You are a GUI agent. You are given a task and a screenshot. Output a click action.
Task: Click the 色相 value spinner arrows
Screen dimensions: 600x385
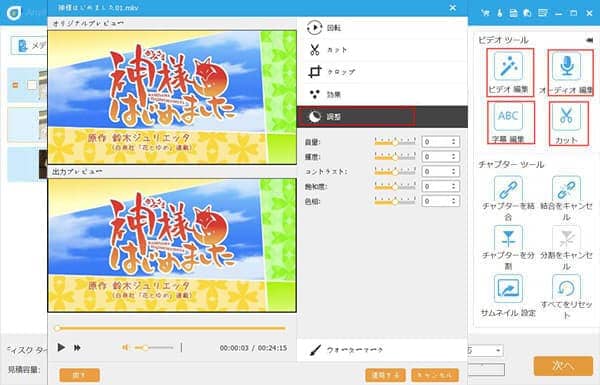click(x=453, y=201)
